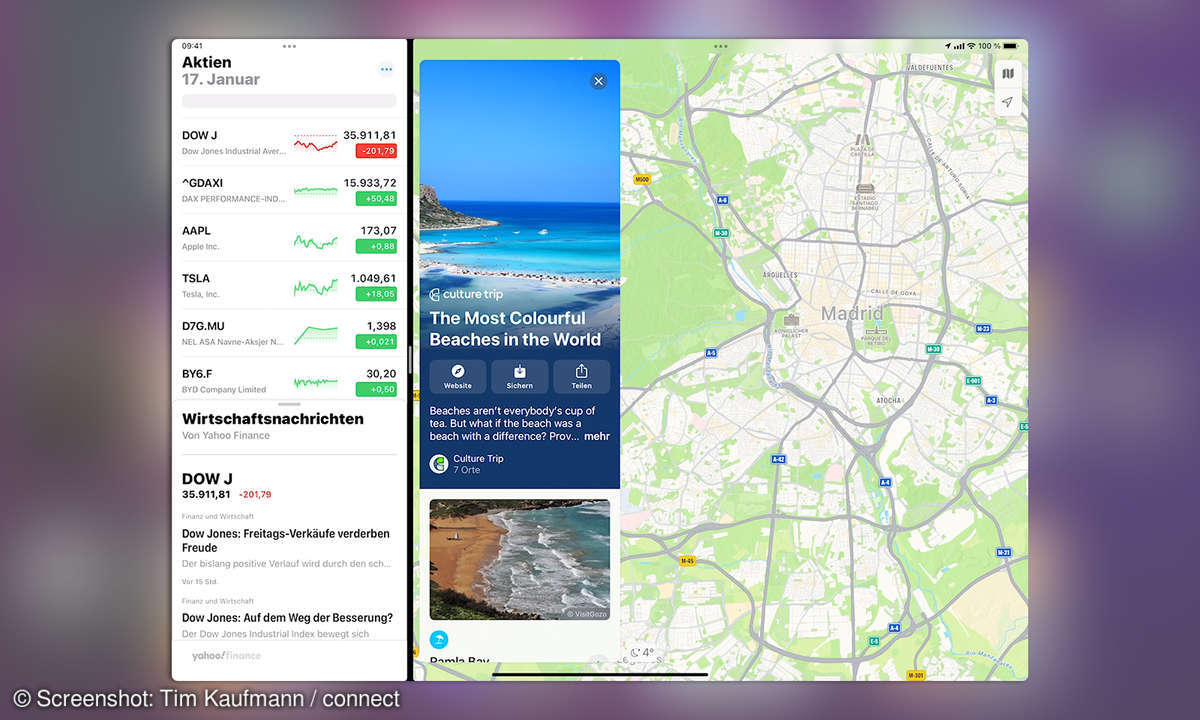Viewport: 1200px width, 720px height.
Task: Select the TSLA stock row
Action: (289, 286)
